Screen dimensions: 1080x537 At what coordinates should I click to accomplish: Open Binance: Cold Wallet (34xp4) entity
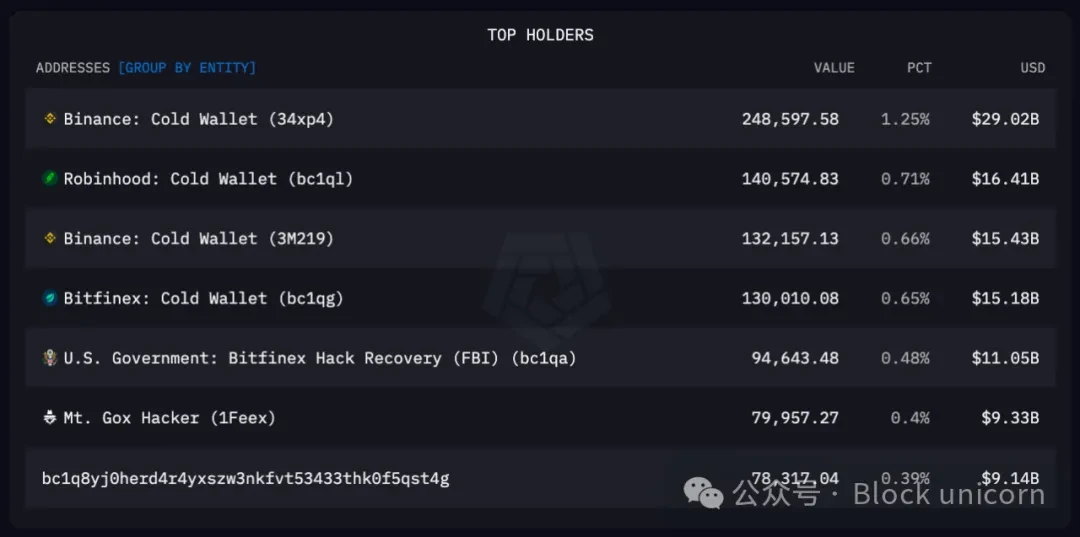(198, 119)
